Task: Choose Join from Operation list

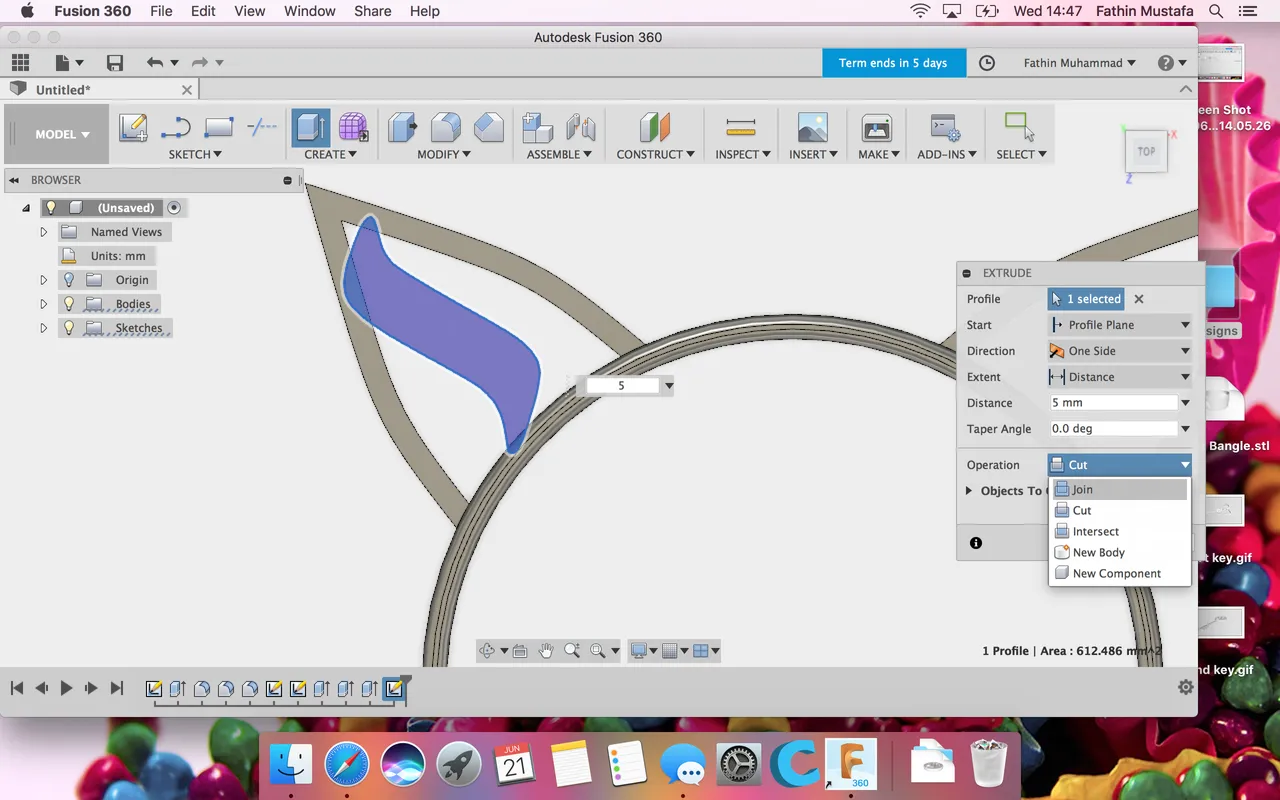Action: [x=1119, y=489]
